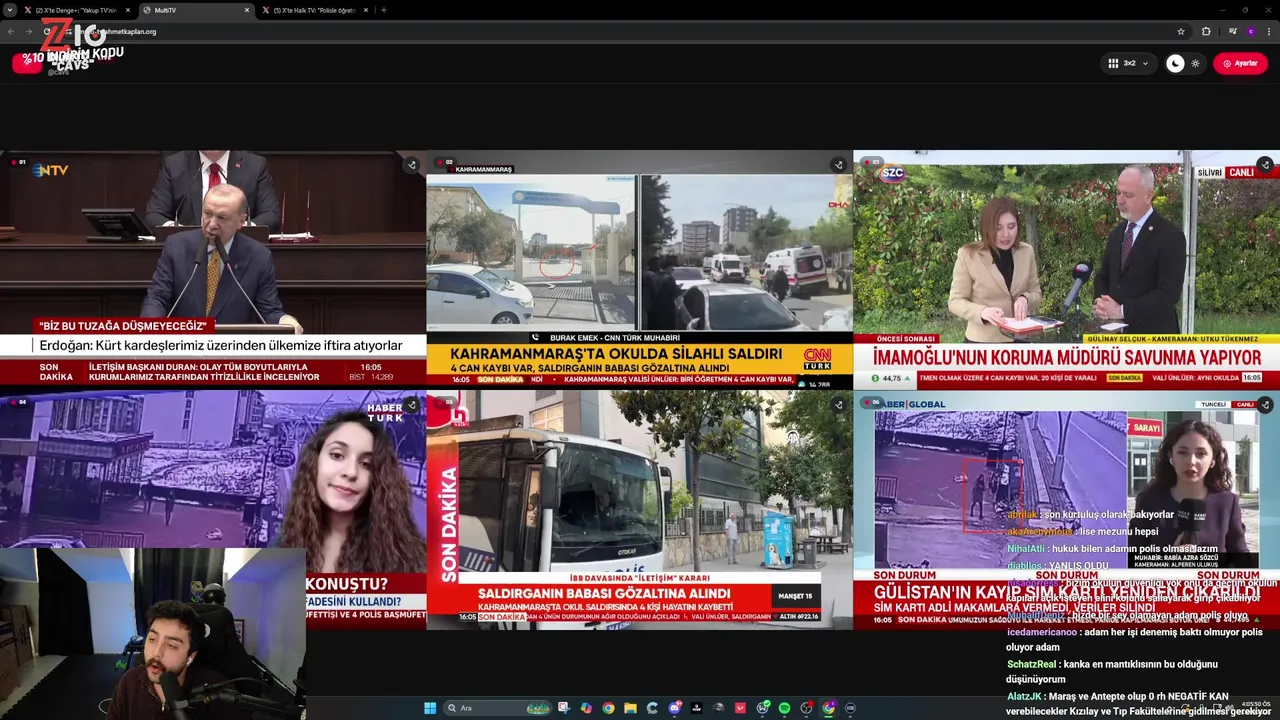Open the OBS taskbar icon

point(806,708)
